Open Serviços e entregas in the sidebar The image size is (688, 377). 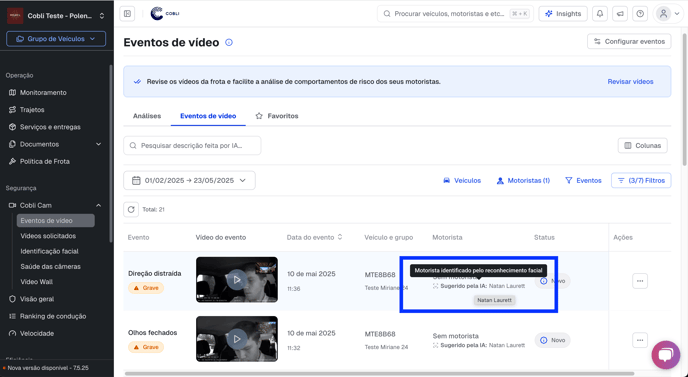point(50,127)
